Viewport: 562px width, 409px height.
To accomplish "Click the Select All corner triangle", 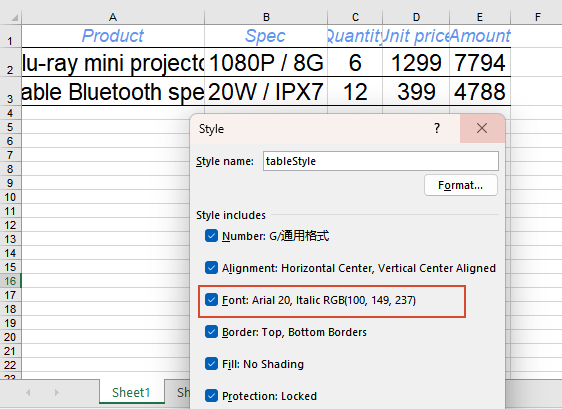I will point(14,17).
